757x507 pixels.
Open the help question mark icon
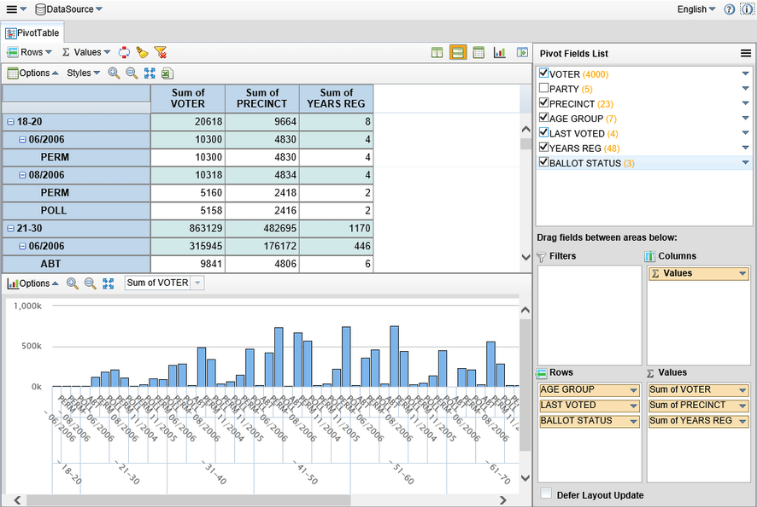pos(729,9)
